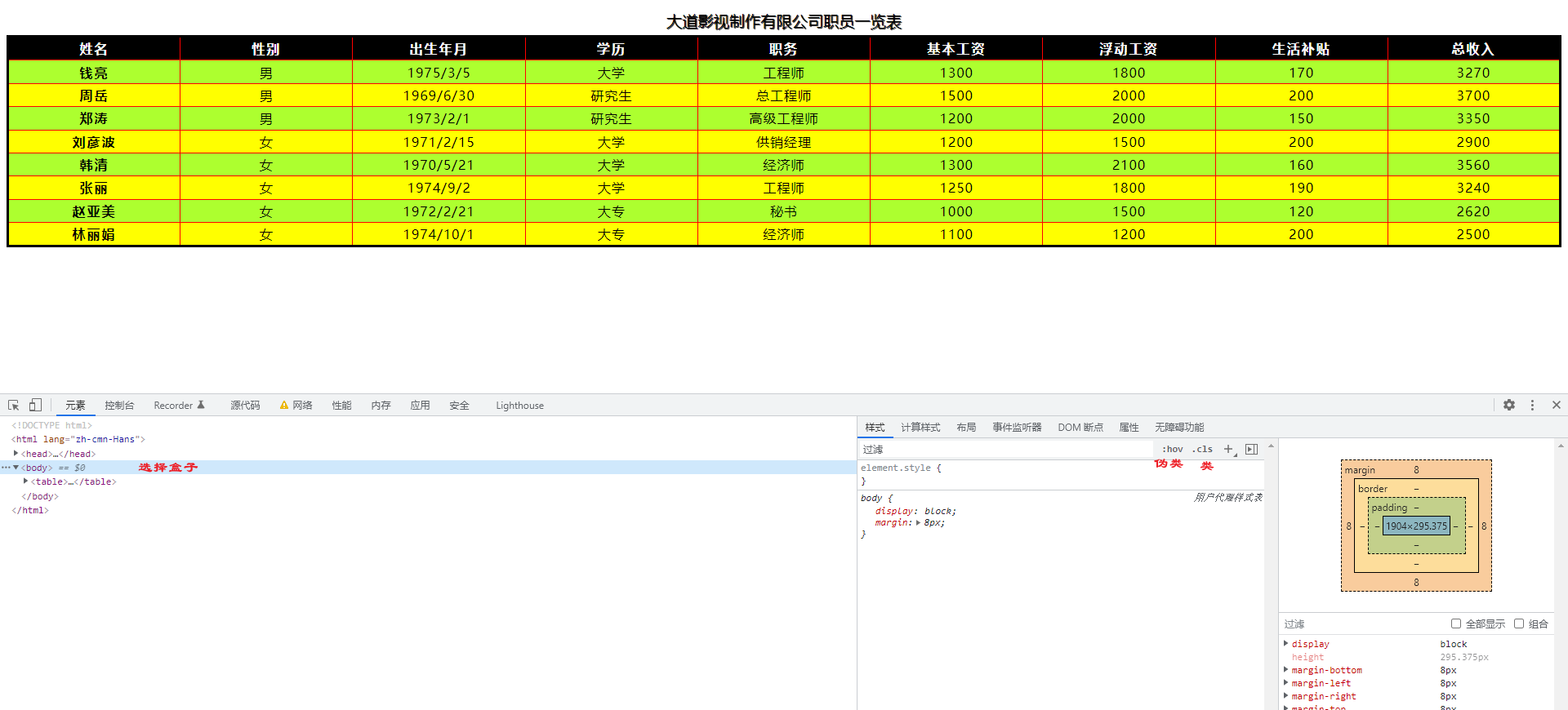Select the 样式 sidebar tab
Image resolution: width=1568 pixels, height=710 pixels.
875,428
